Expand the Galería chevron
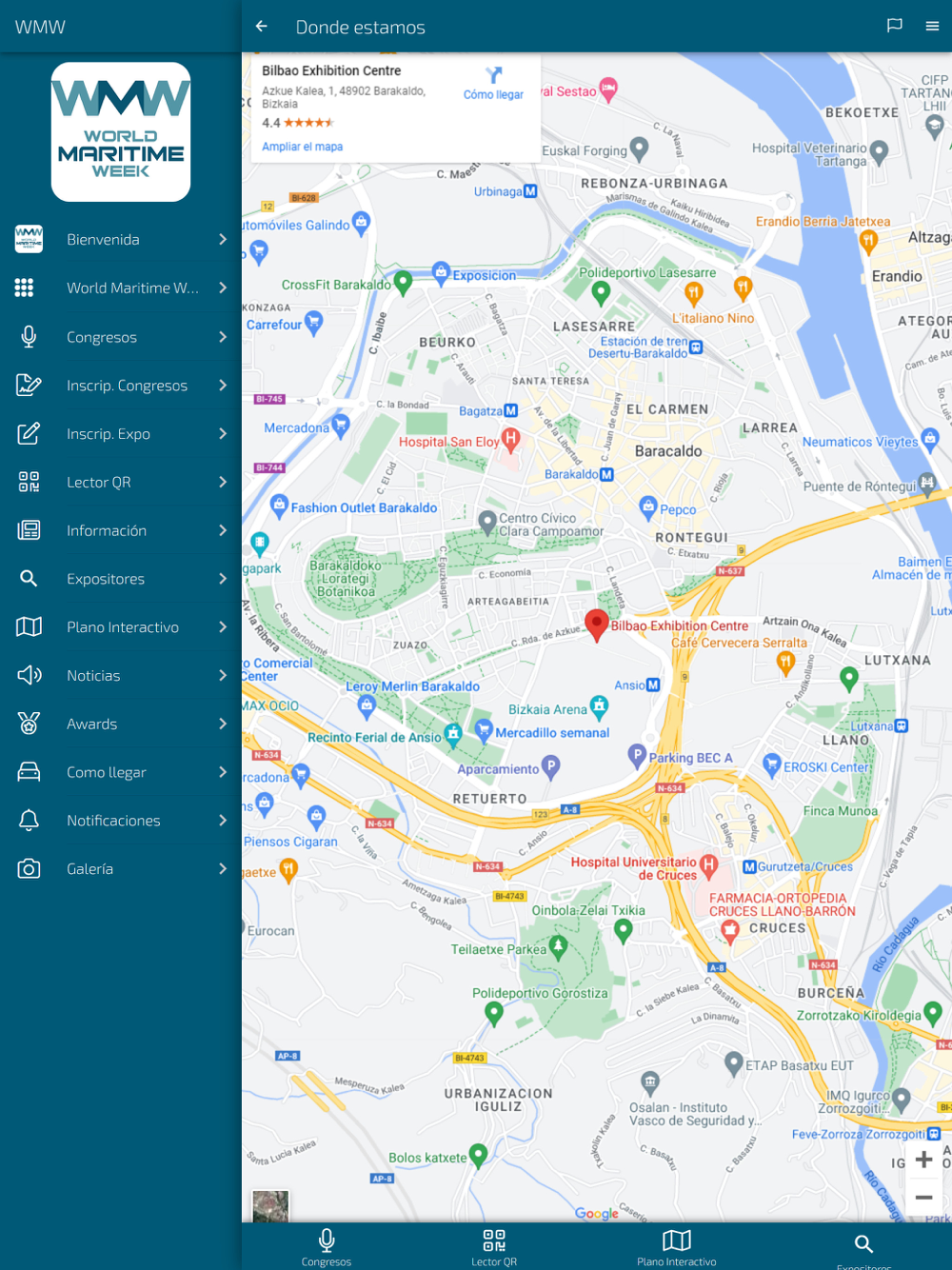Screen dimensions: 952x1270 tap(223, 868)
